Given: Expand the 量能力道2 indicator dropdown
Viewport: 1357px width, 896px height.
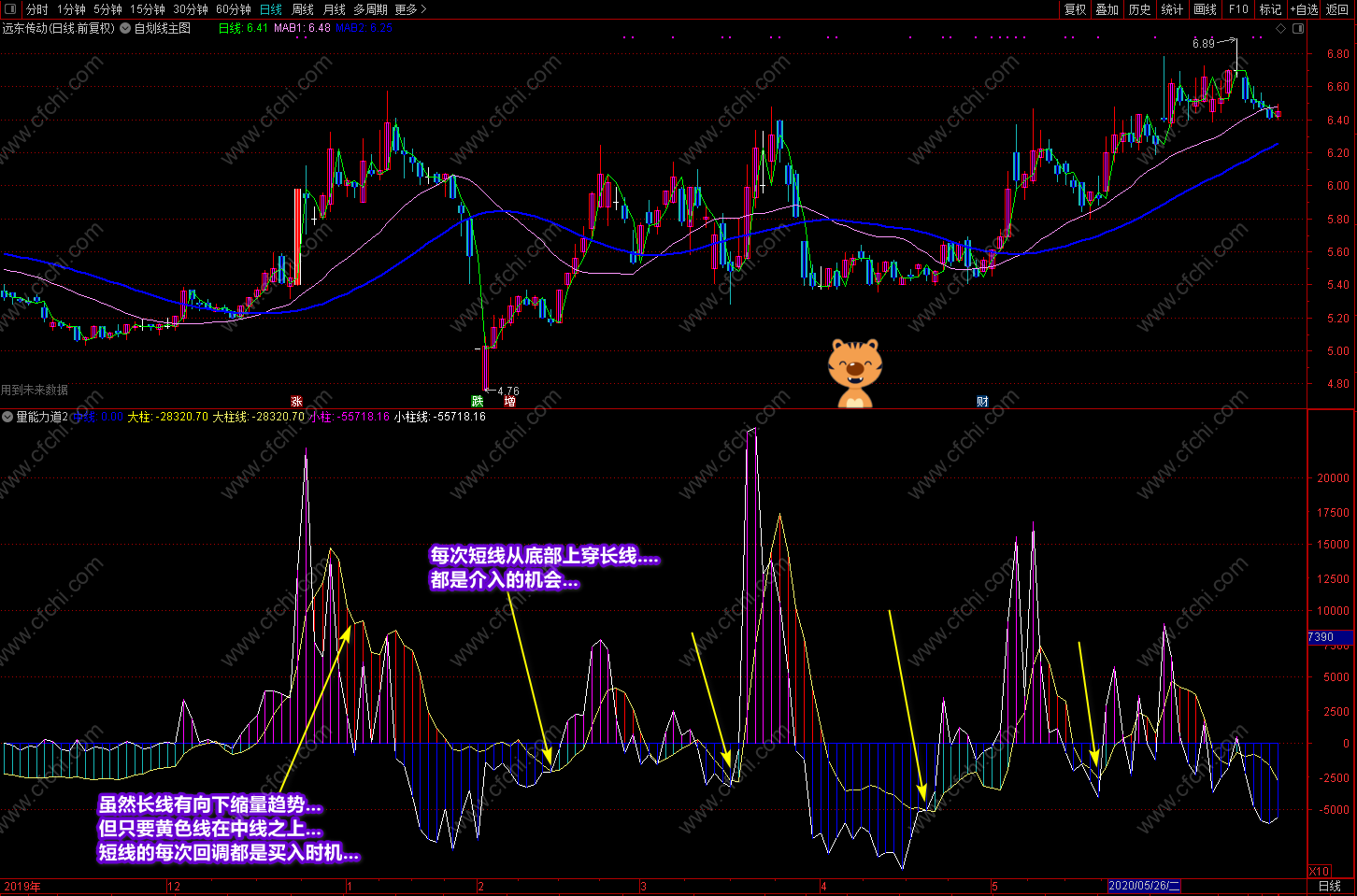Looking at the screenshot, I should point(7,417).
